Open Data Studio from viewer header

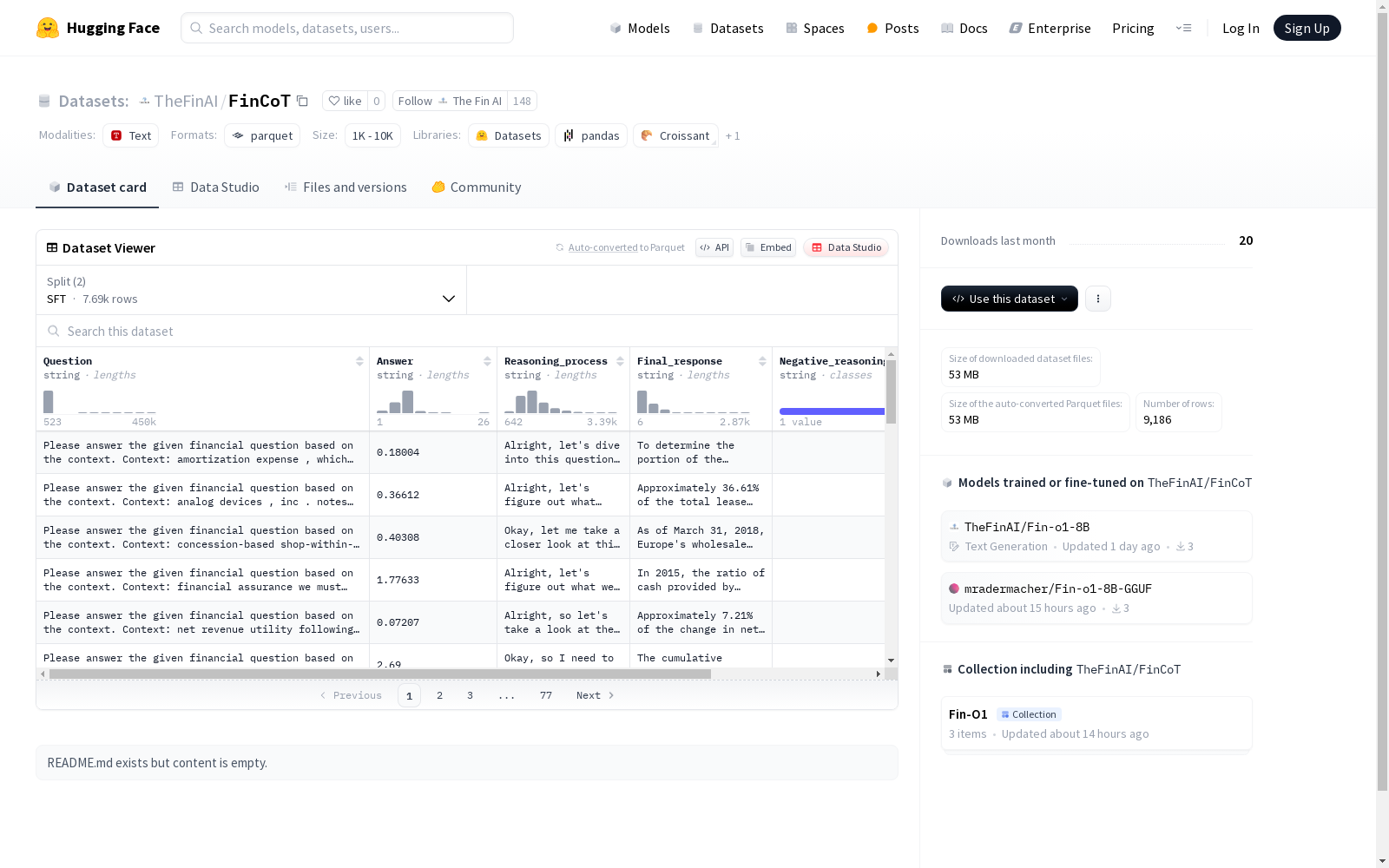point(846,247)
